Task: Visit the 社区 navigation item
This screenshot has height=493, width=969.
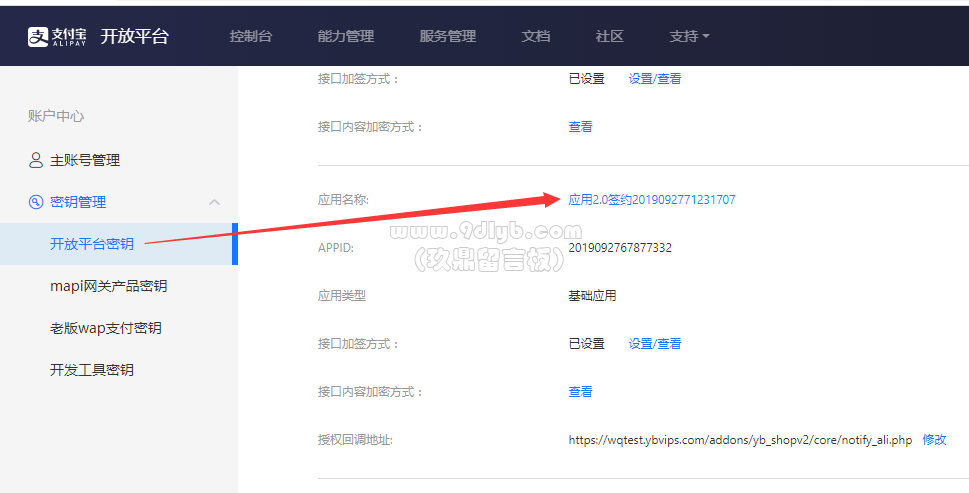Action: (x=609, y=36)
